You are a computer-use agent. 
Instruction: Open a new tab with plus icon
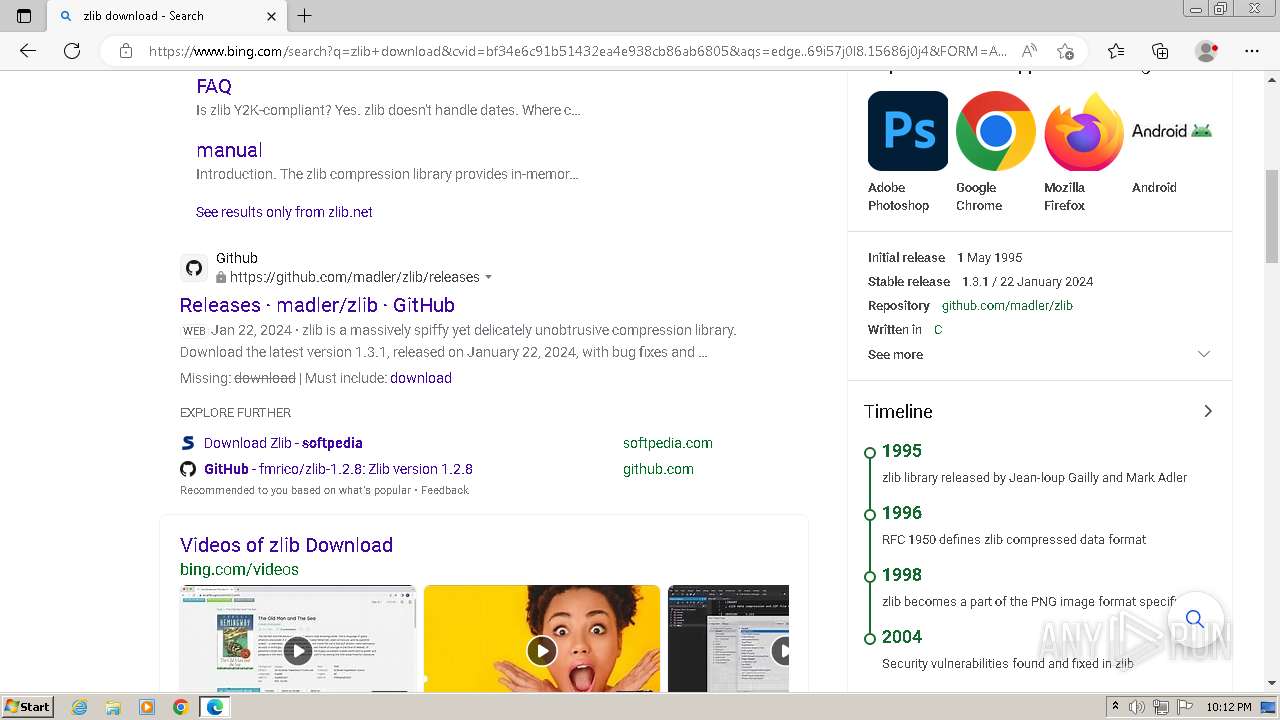(x=305, y=15)
